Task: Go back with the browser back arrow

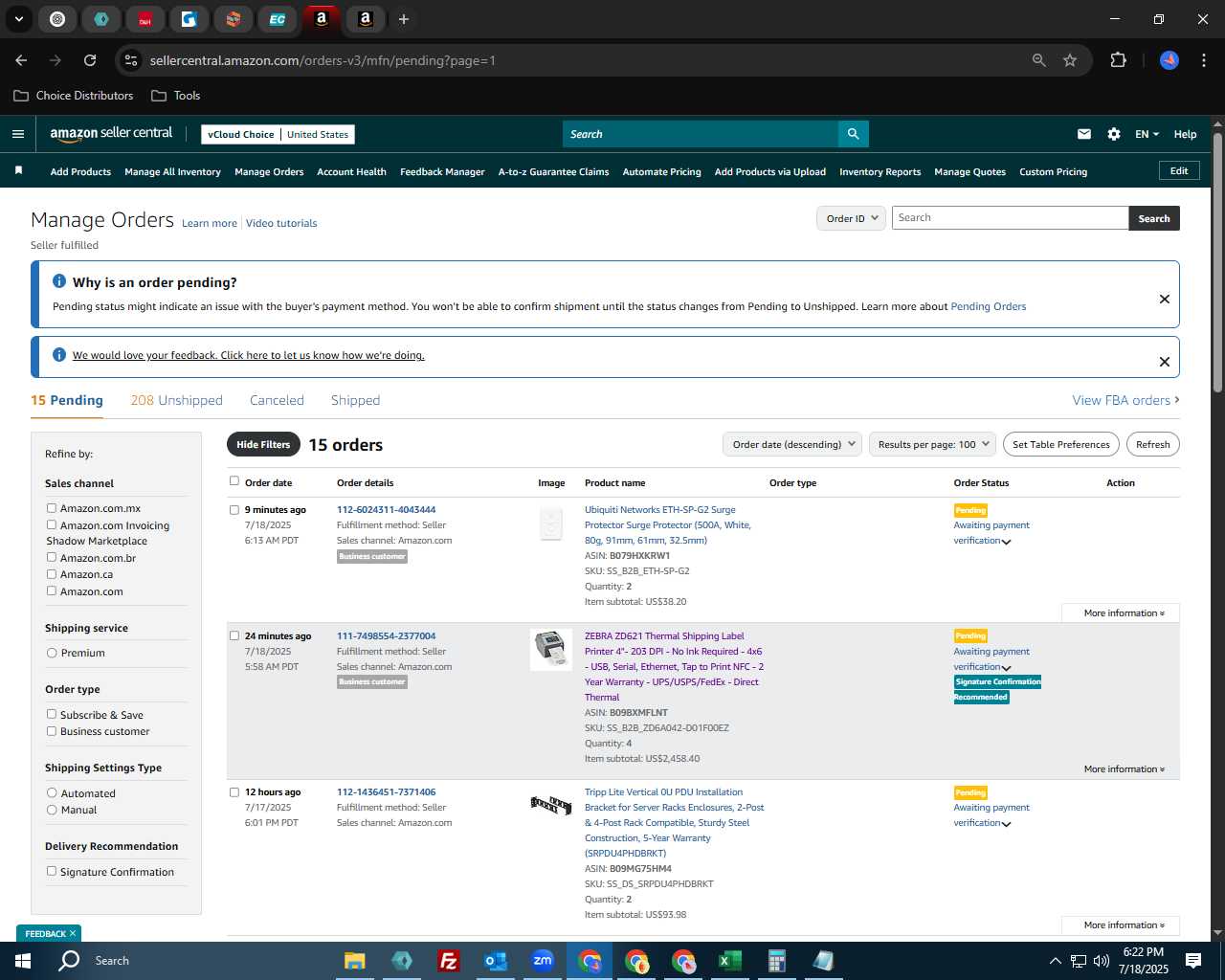Action: [22, 60]
